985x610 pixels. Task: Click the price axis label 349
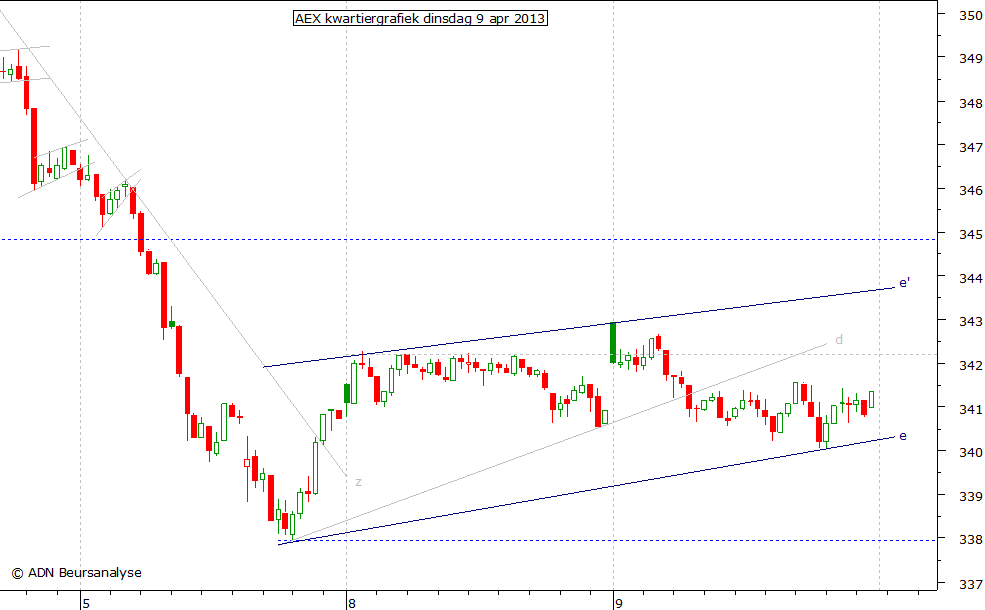[x=970, y=58]
